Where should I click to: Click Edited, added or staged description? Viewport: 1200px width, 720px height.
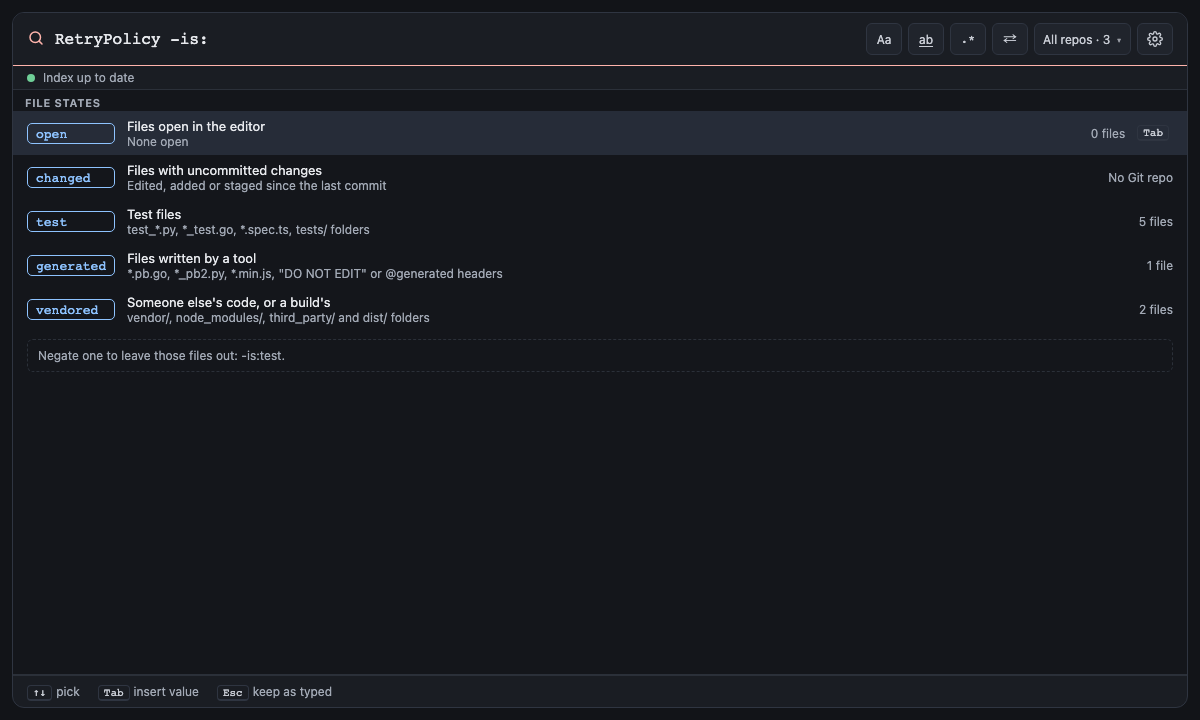pyautogui.click(x=256, y=185)
